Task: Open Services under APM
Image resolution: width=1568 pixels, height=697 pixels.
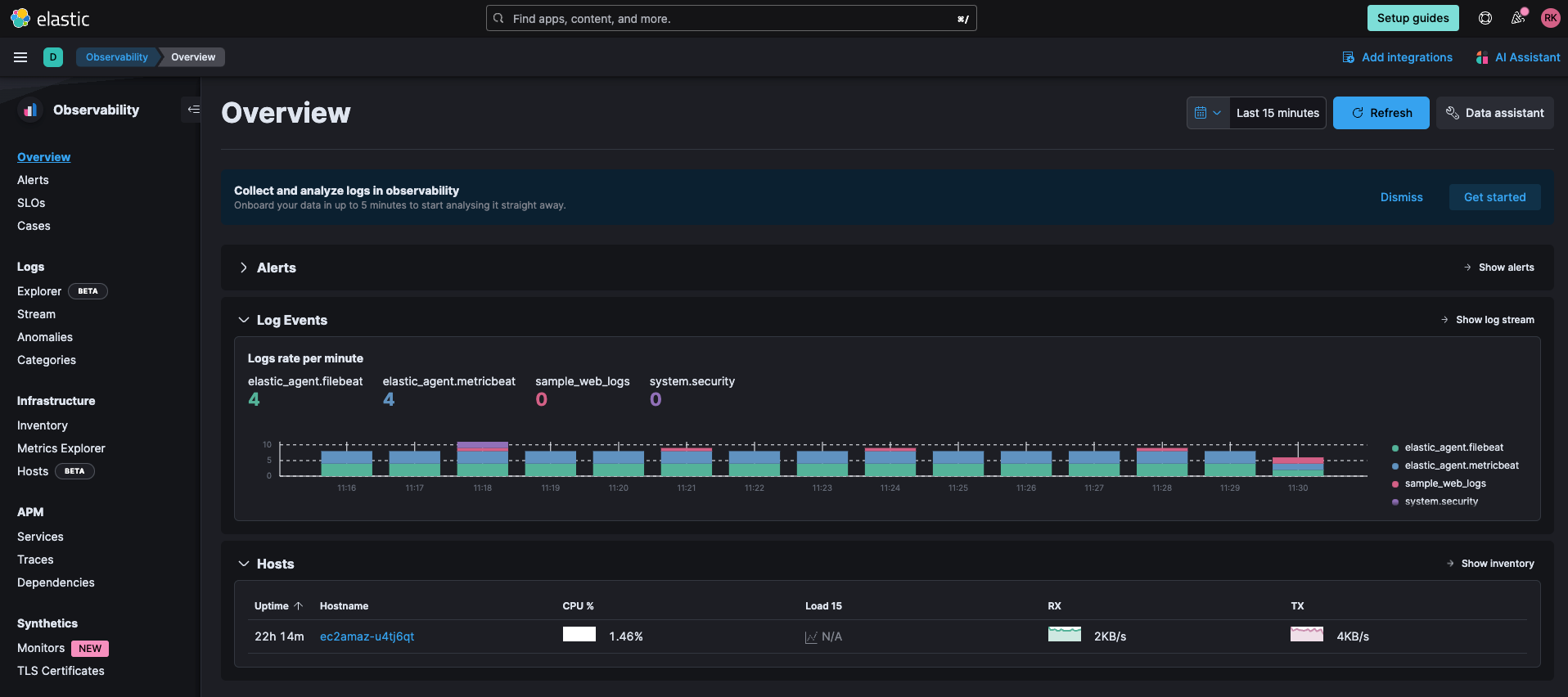Action: (x=40, y=537)
